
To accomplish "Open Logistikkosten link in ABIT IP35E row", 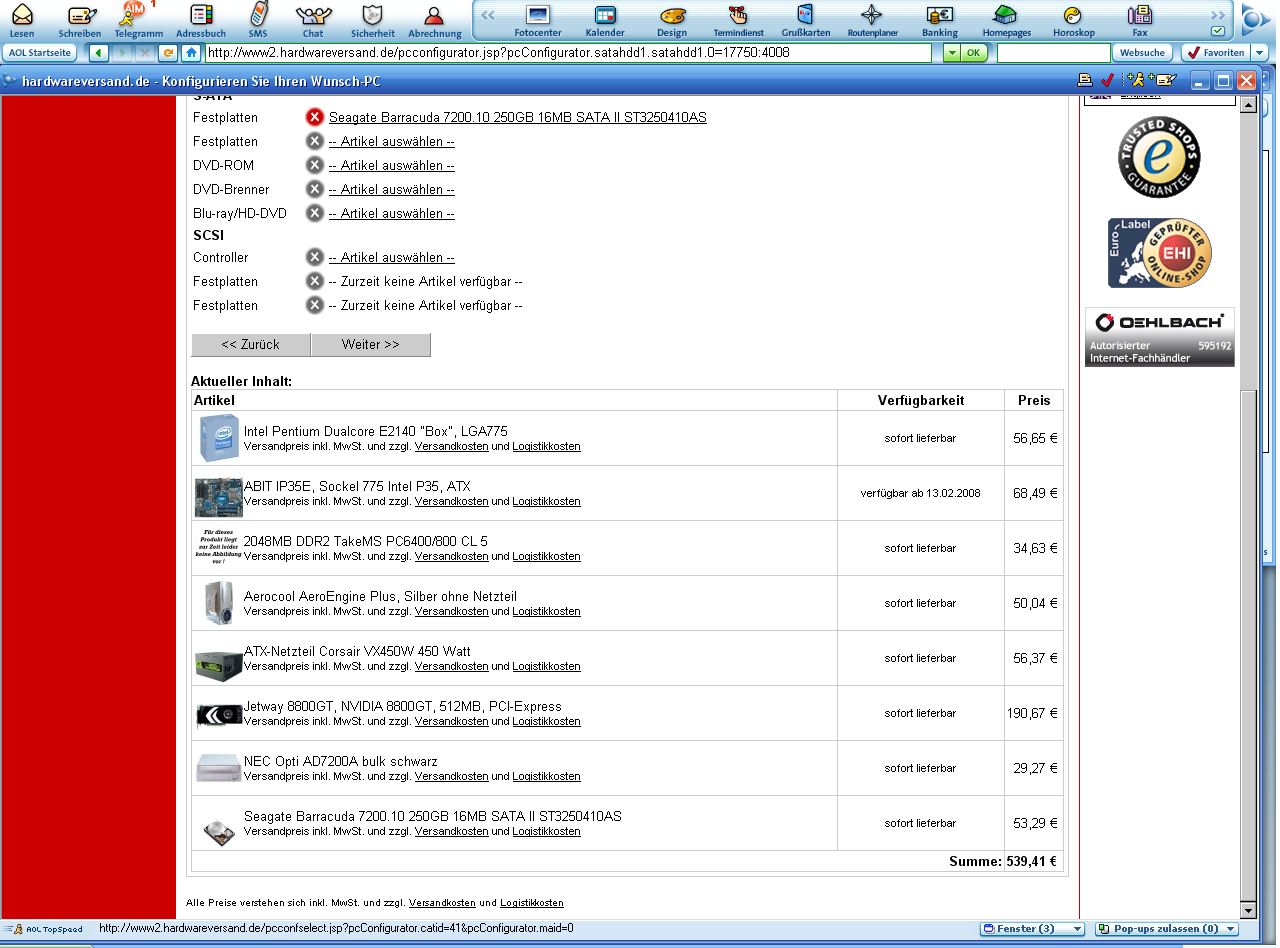I will tap(546, 501).
